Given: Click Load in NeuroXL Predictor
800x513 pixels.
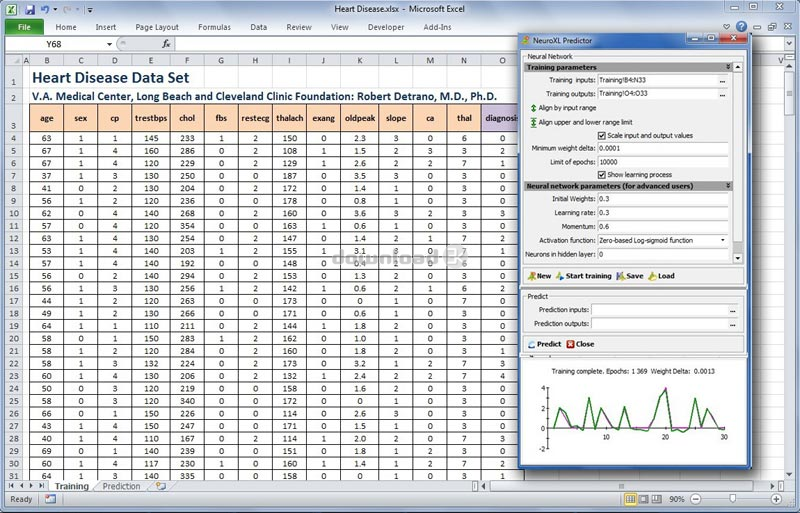Looking at the screenshot, I should (x=661, y=276).
